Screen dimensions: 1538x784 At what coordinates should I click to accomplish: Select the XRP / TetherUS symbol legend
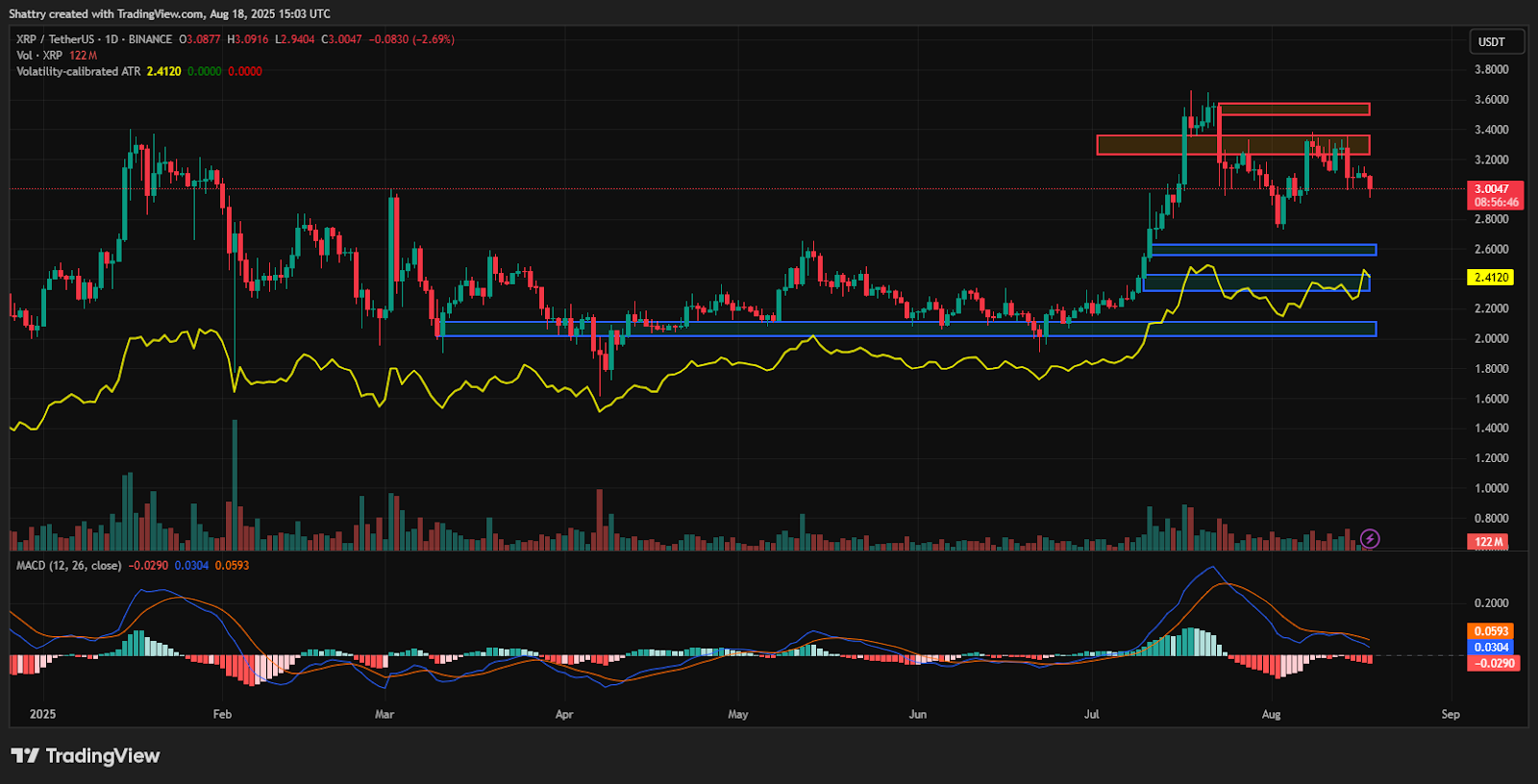(x=94, y=39)
